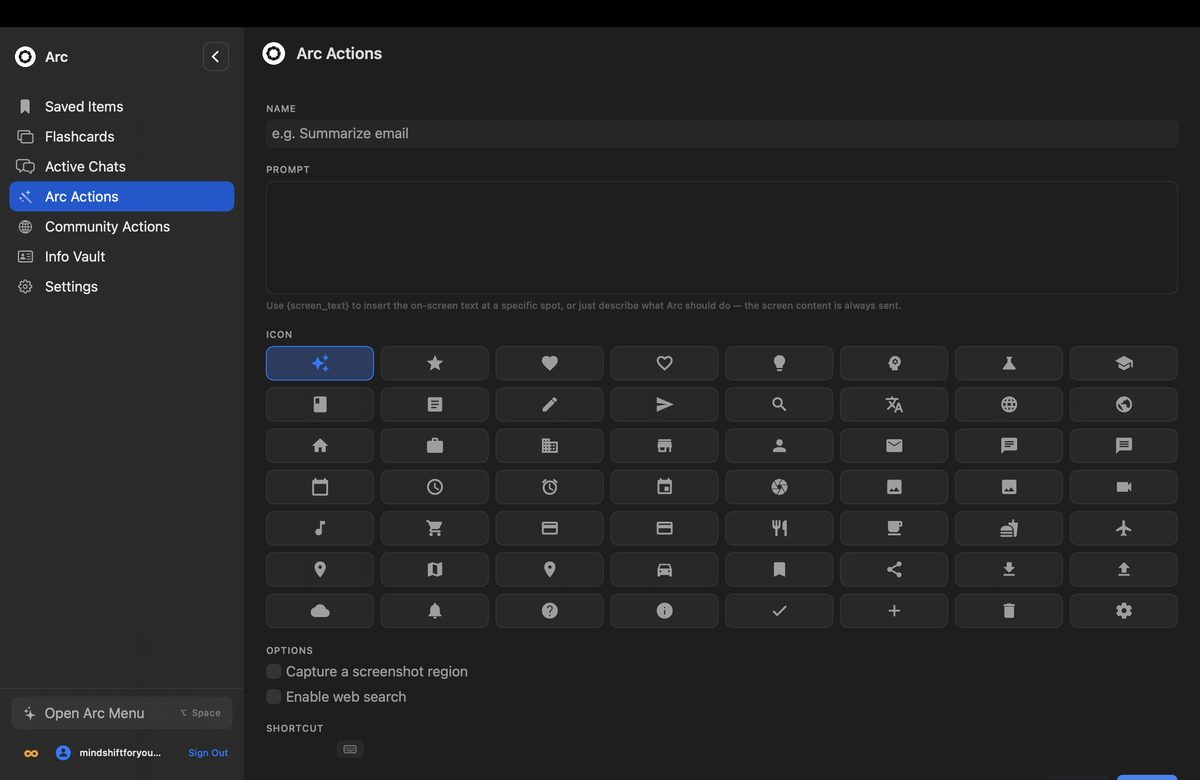Select Arc Actions in the sidebar
Viewport: 1200px width, 780px height.
pos(122,196)
